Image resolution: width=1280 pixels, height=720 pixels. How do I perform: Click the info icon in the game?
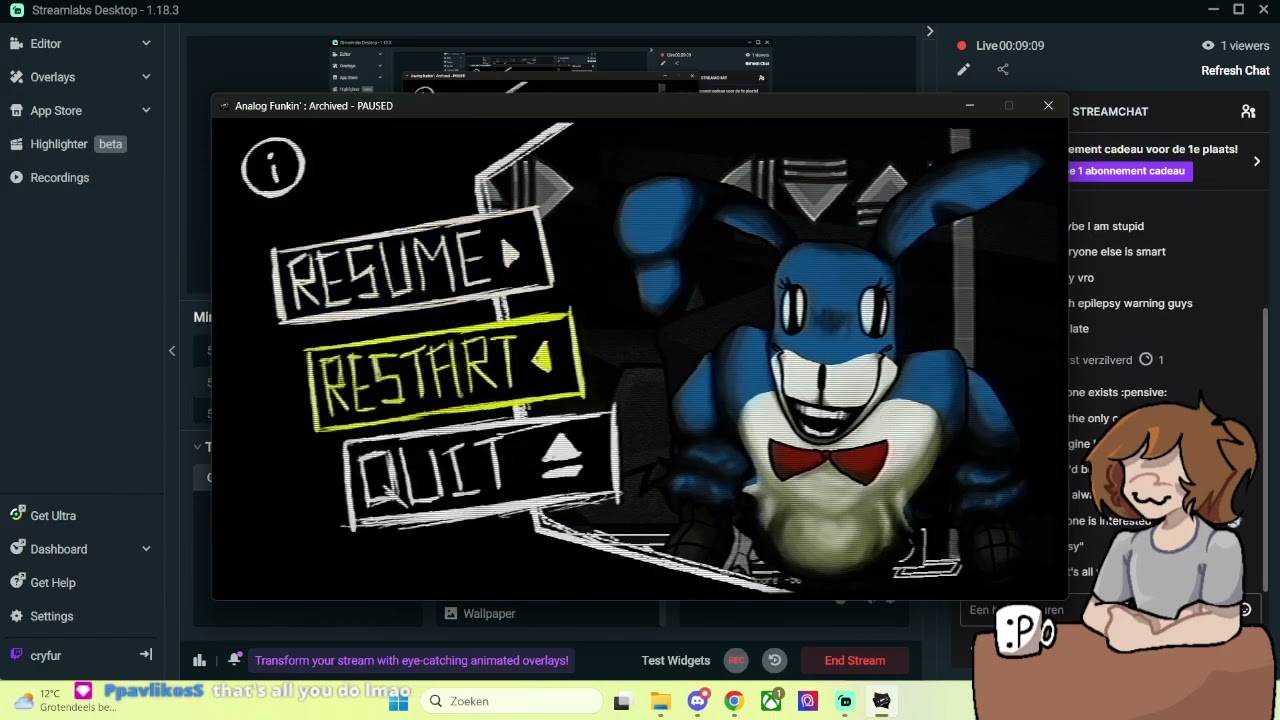(x=273, y=167)
